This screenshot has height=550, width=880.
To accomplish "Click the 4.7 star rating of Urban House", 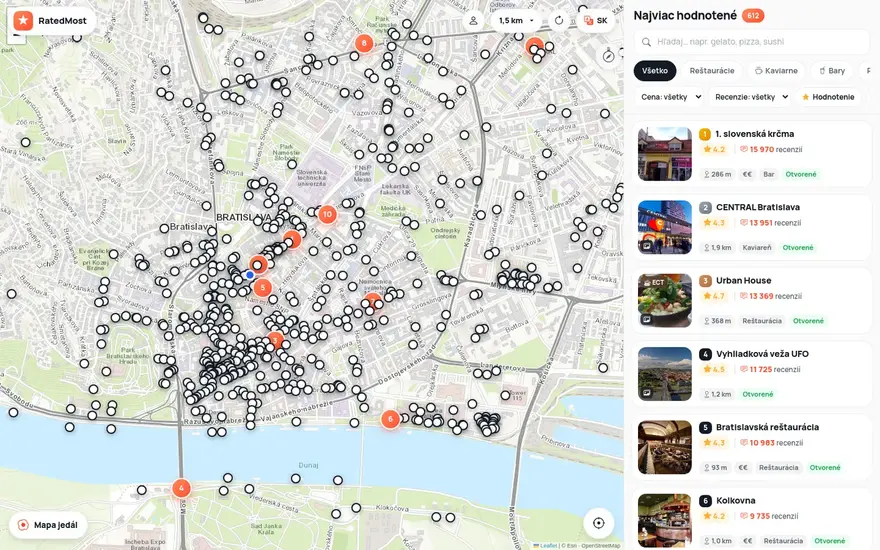I will (x=714, y=296).
